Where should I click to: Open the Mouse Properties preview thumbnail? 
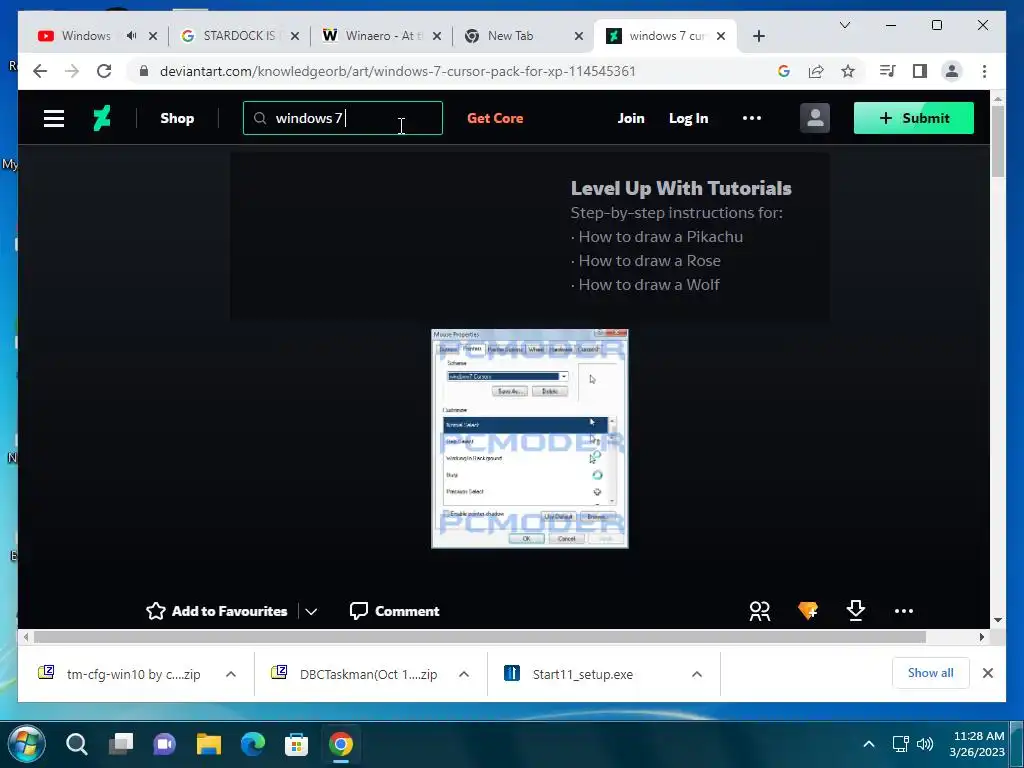click(x=530, y=438)
